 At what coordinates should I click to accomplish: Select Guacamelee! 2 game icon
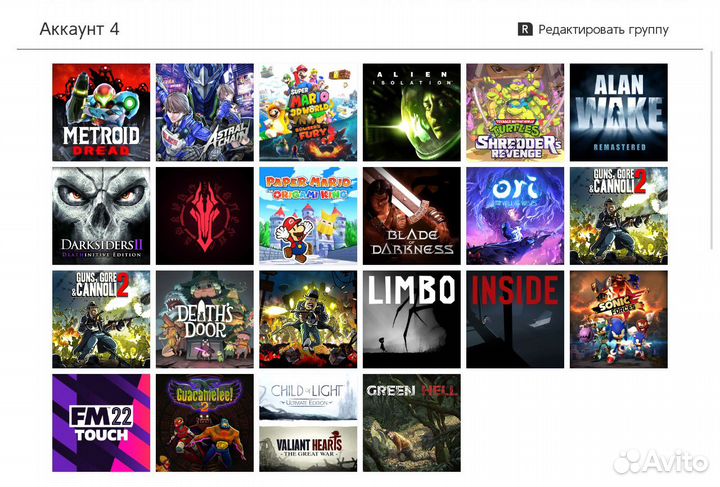204,423
